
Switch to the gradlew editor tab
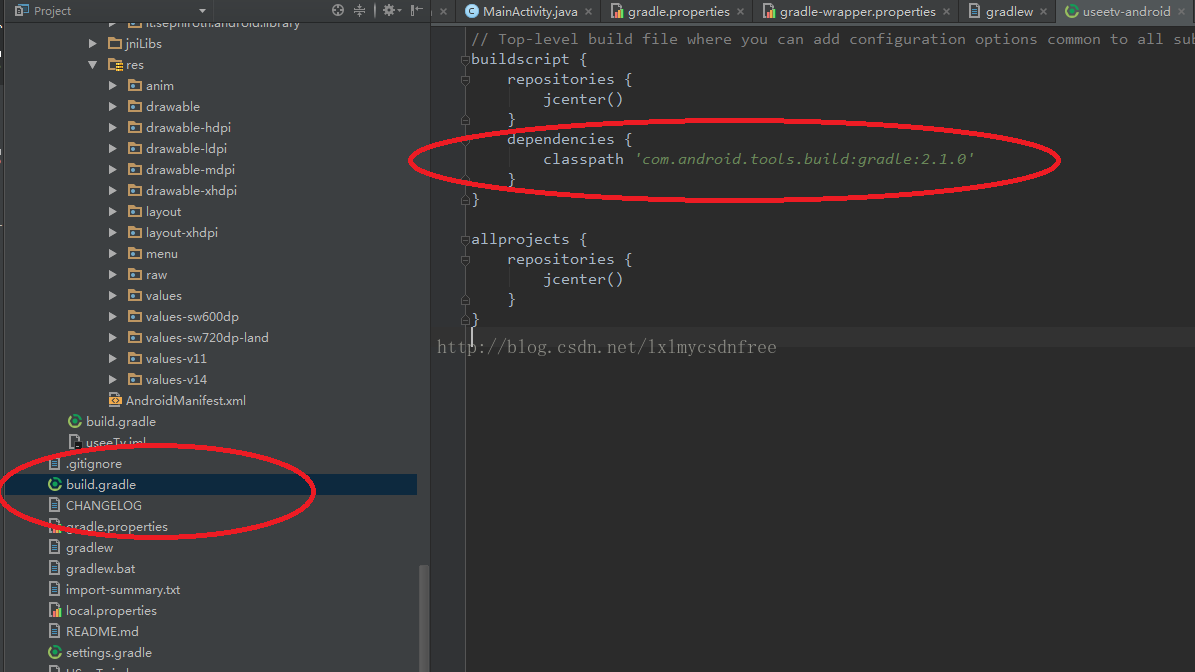[x=1009, y=11]
